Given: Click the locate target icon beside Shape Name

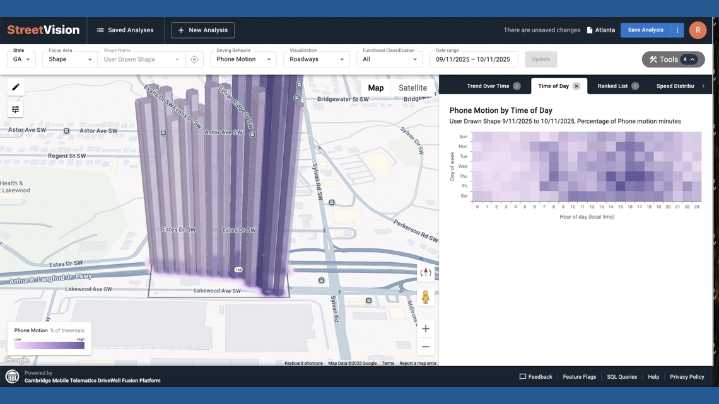Looking at the screenshot, I should pos(194,60).
